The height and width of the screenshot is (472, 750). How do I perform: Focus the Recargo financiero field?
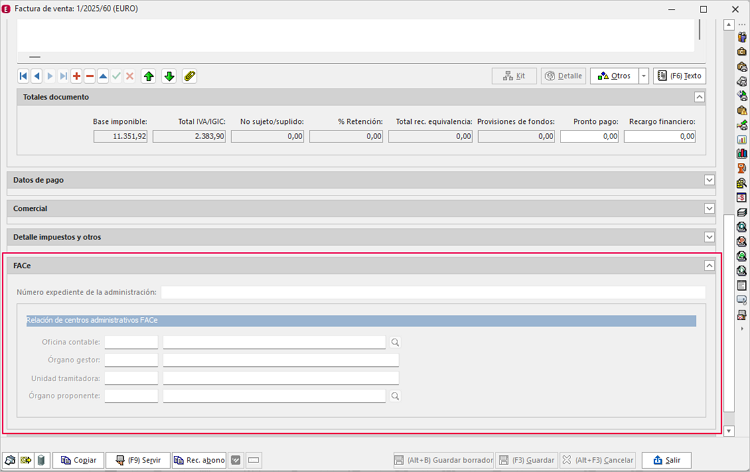tap(660, 136)
